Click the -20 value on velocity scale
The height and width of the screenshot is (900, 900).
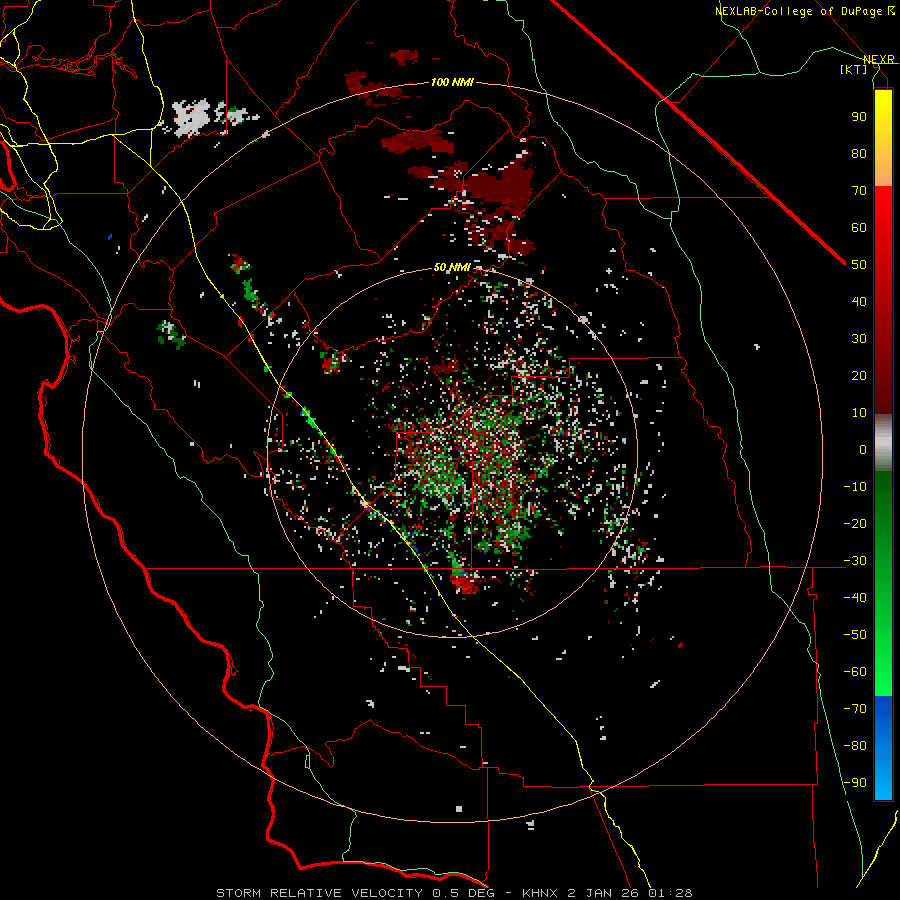pyautogui.click(x=855, y=523)
